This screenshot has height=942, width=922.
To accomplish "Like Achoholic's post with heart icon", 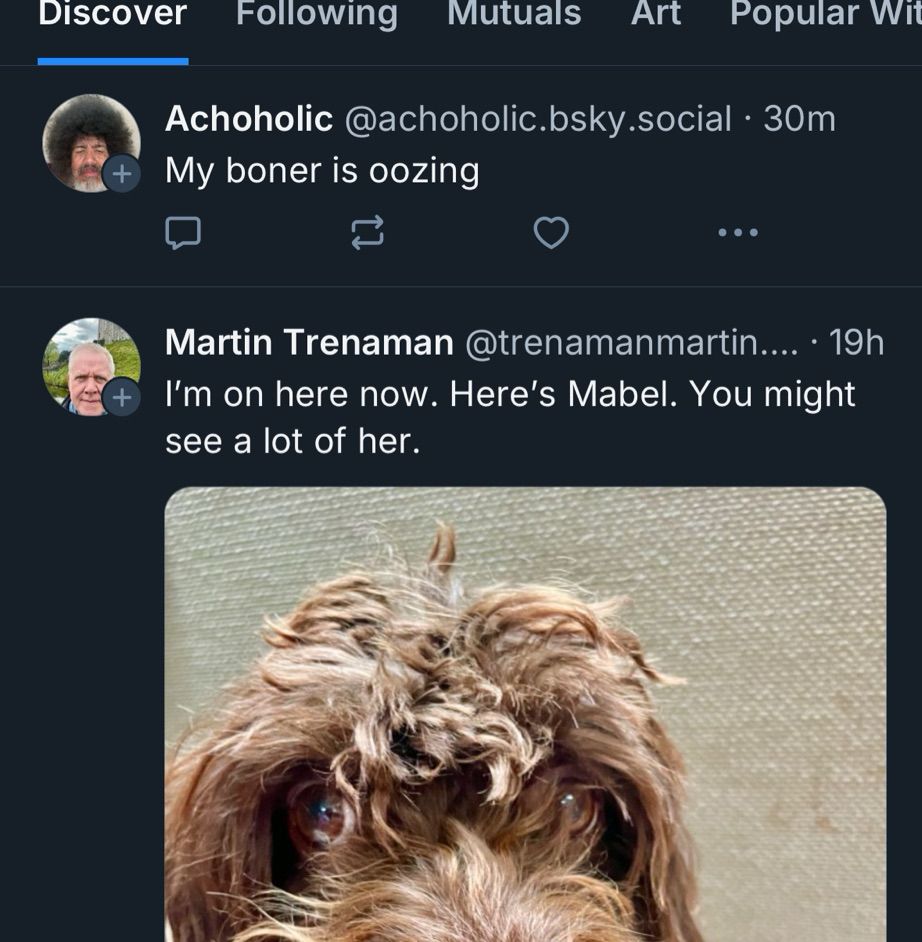I will tap(551, 233).
